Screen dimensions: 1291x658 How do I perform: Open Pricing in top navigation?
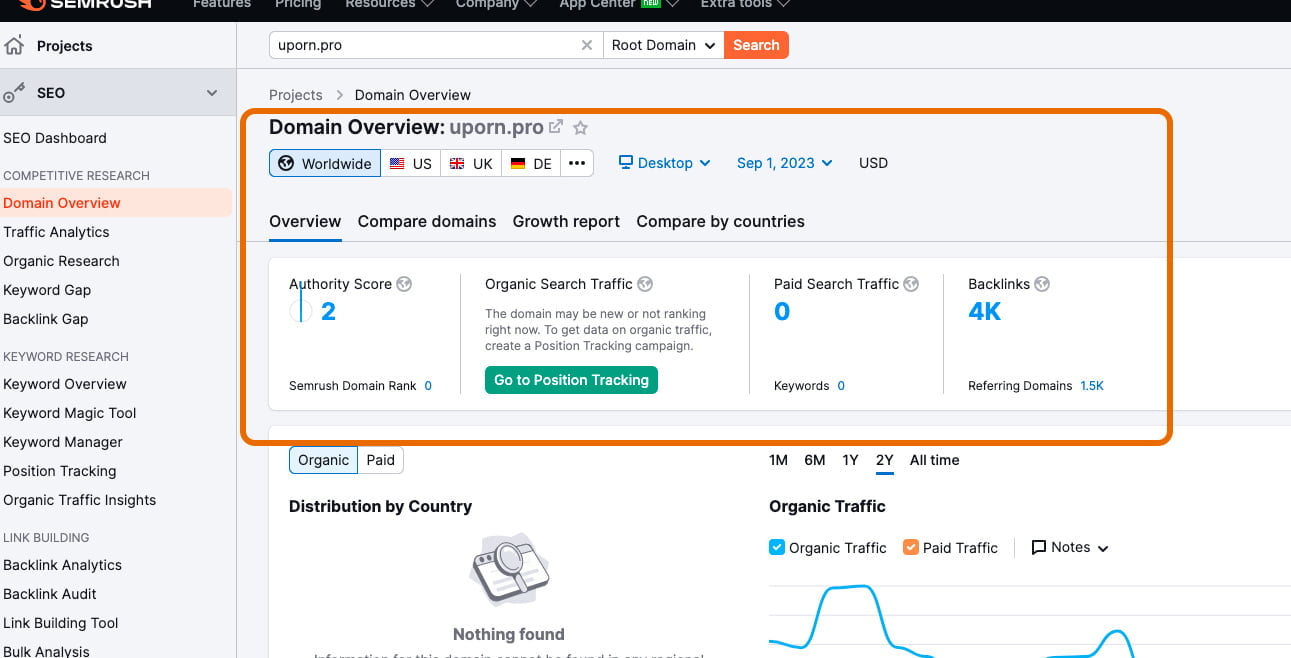298,4
